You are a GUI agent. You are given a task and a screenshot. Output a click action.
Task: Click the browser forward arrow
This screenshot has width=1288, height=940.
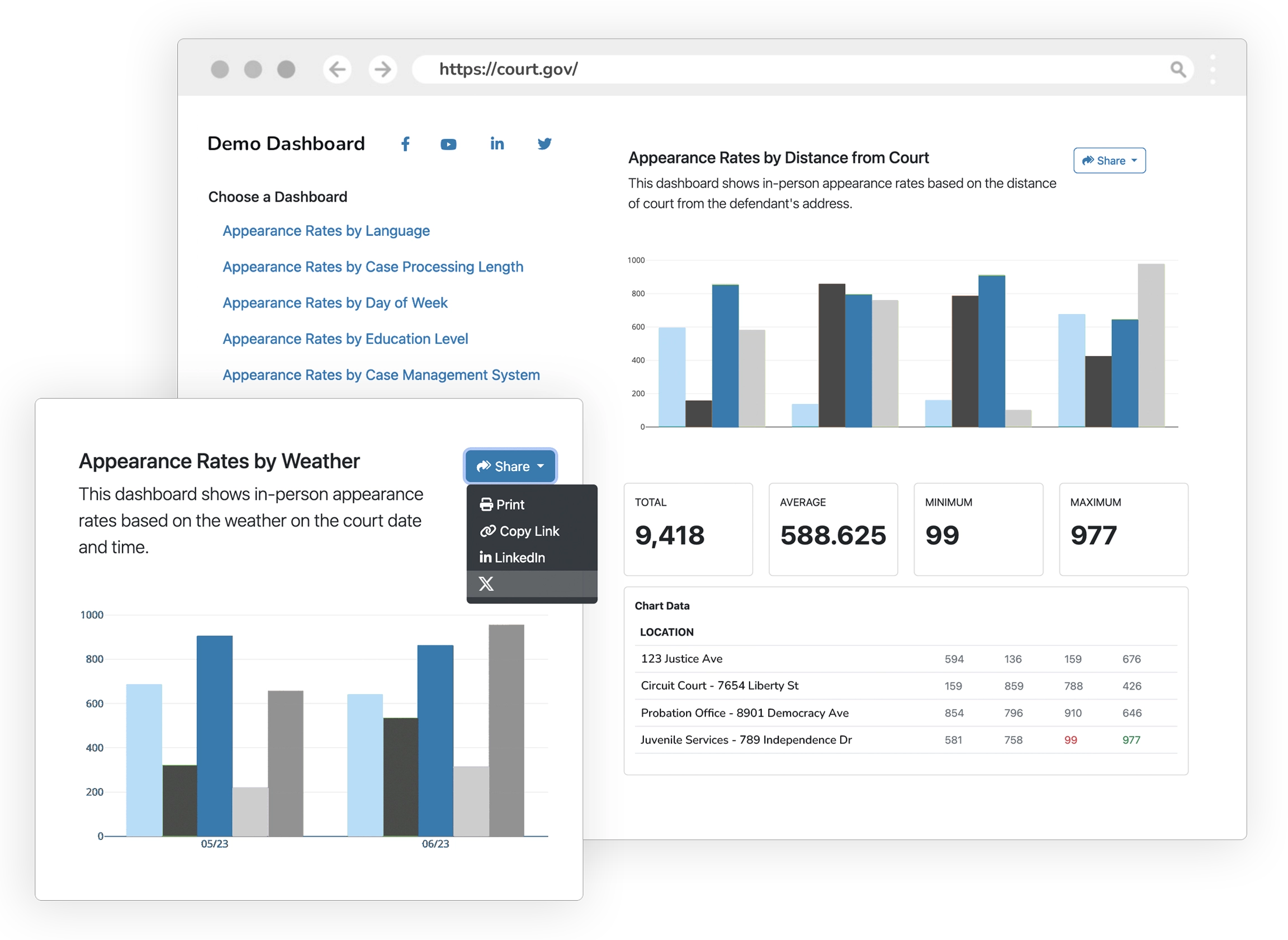[382, 69]
